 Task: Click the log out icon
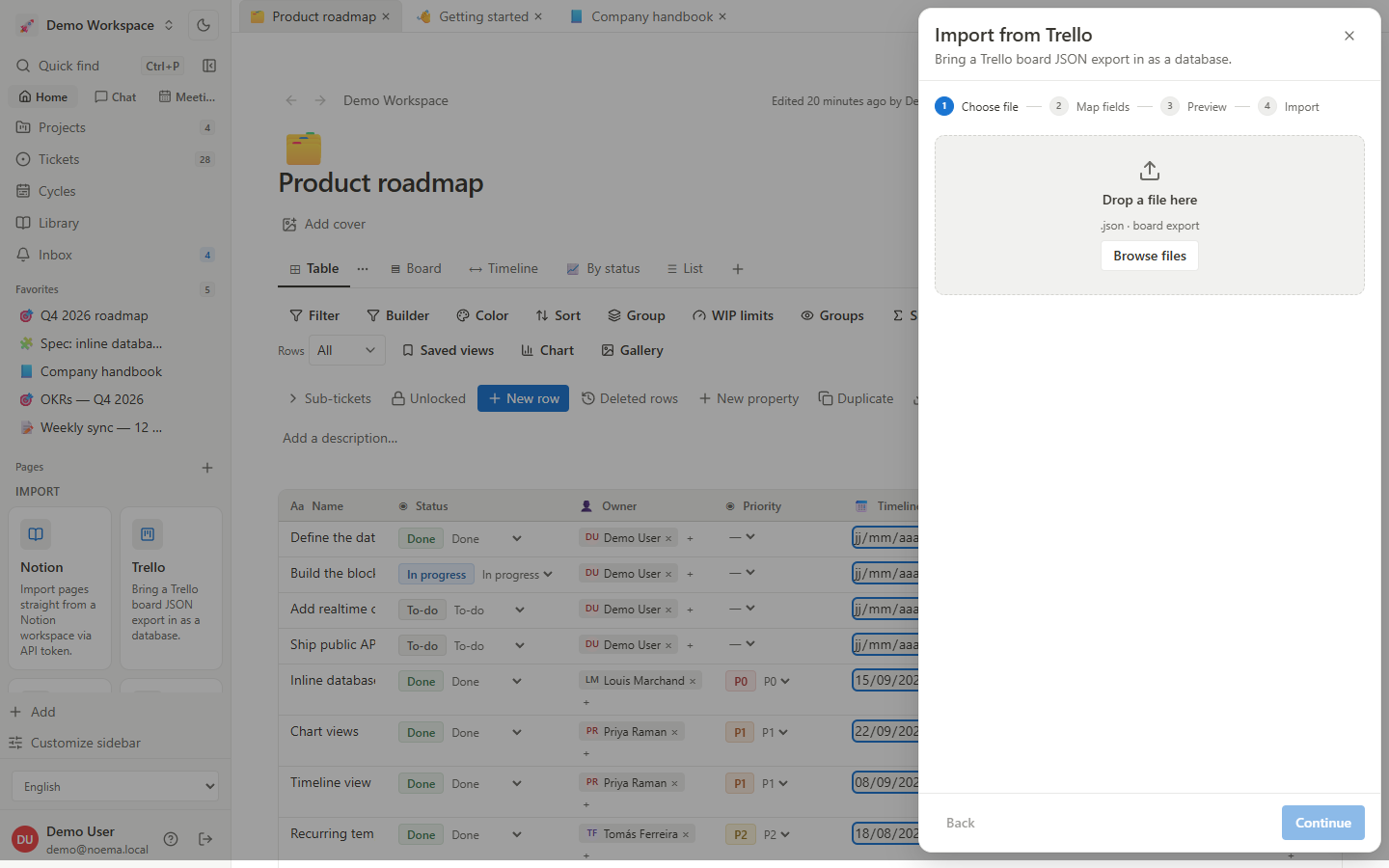point(205,839)
